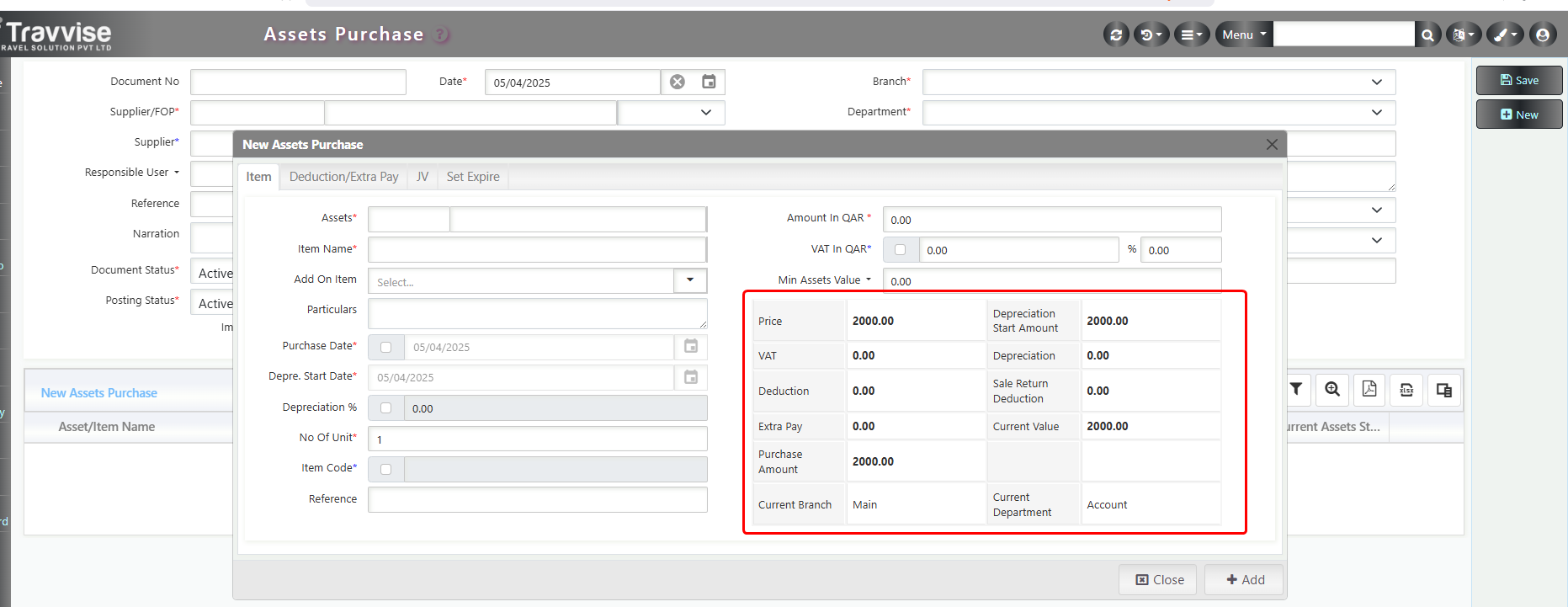Click the Date input showing 05/04/2025
The width and height of the screenshot is (1568, 607).
pos(573,82)
